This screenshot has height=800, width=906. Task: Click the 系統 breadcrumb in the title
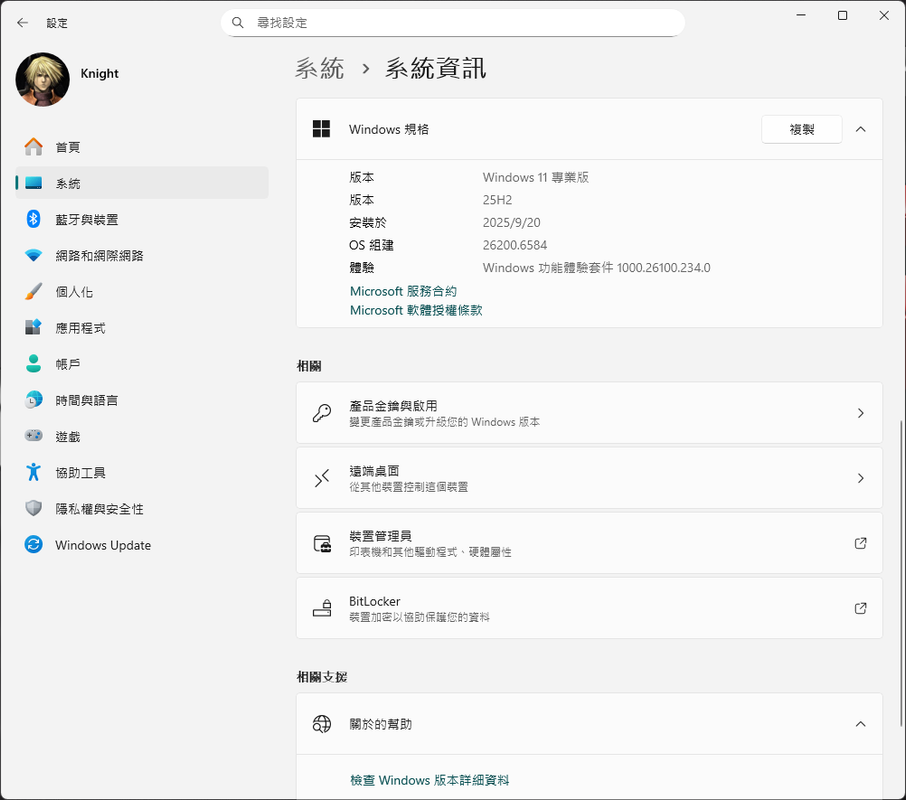pos(320,68)
